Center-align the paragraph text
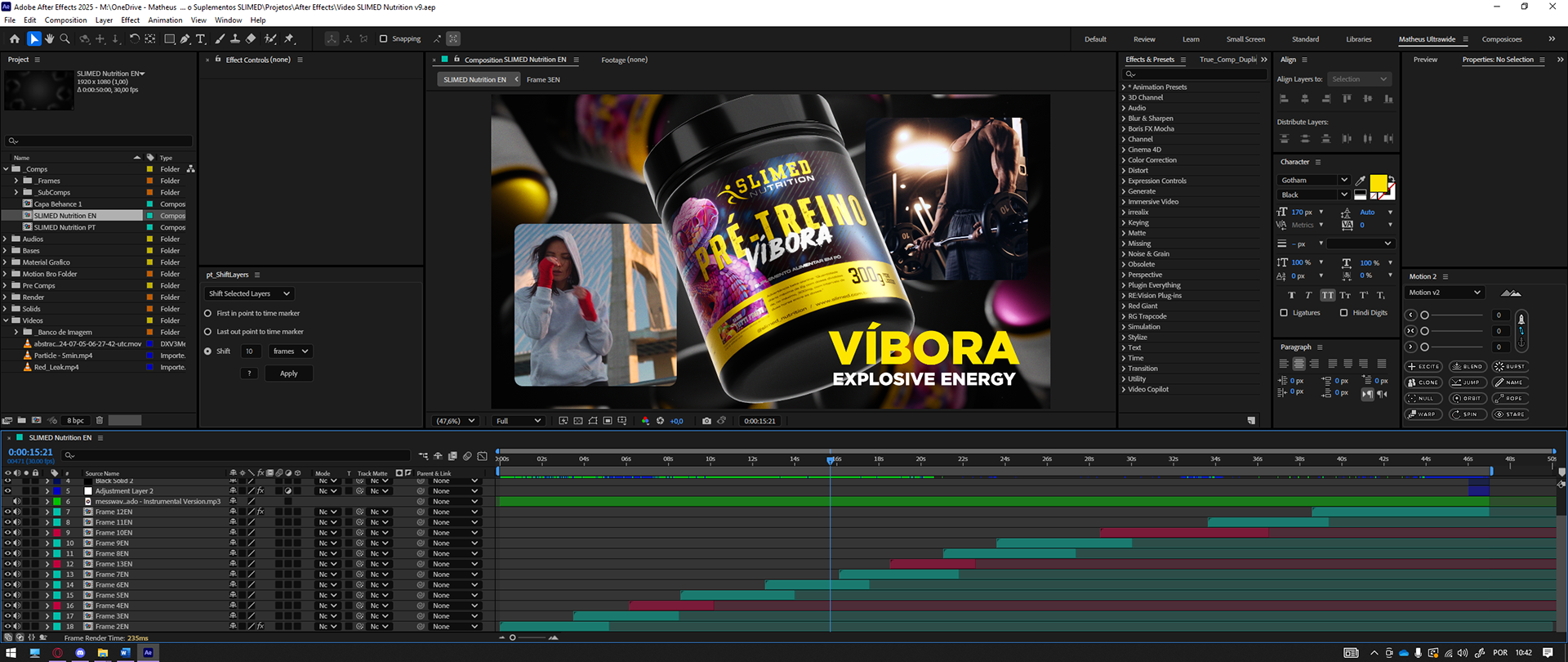The image size is (1568, 662). 1300,364
